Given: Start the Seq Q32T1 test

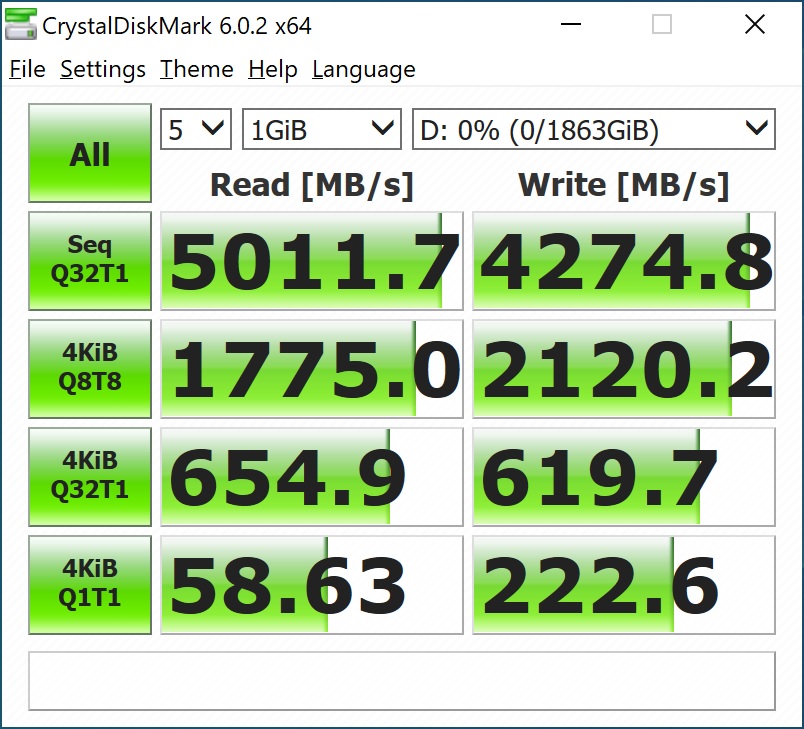Looking at the screenshot, I should click(x=90, y=261).
